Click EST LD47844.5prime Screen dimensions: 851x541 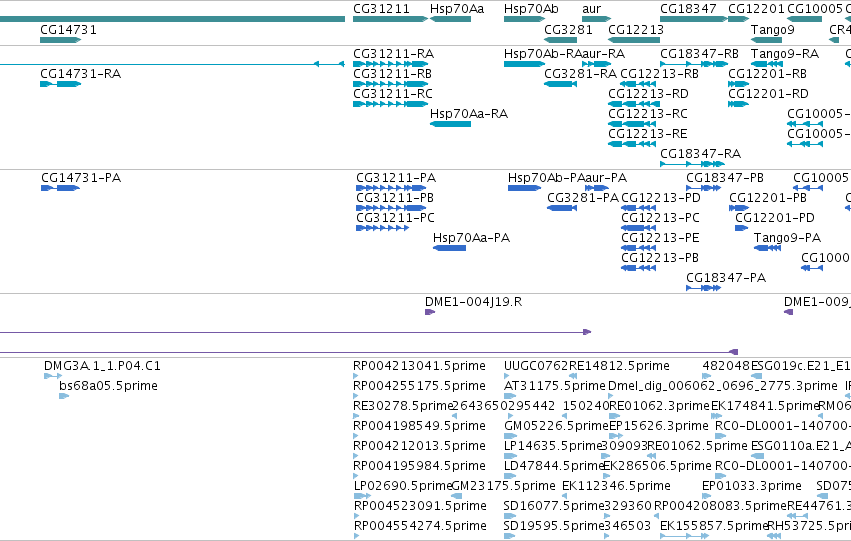(x=510, y=476)
